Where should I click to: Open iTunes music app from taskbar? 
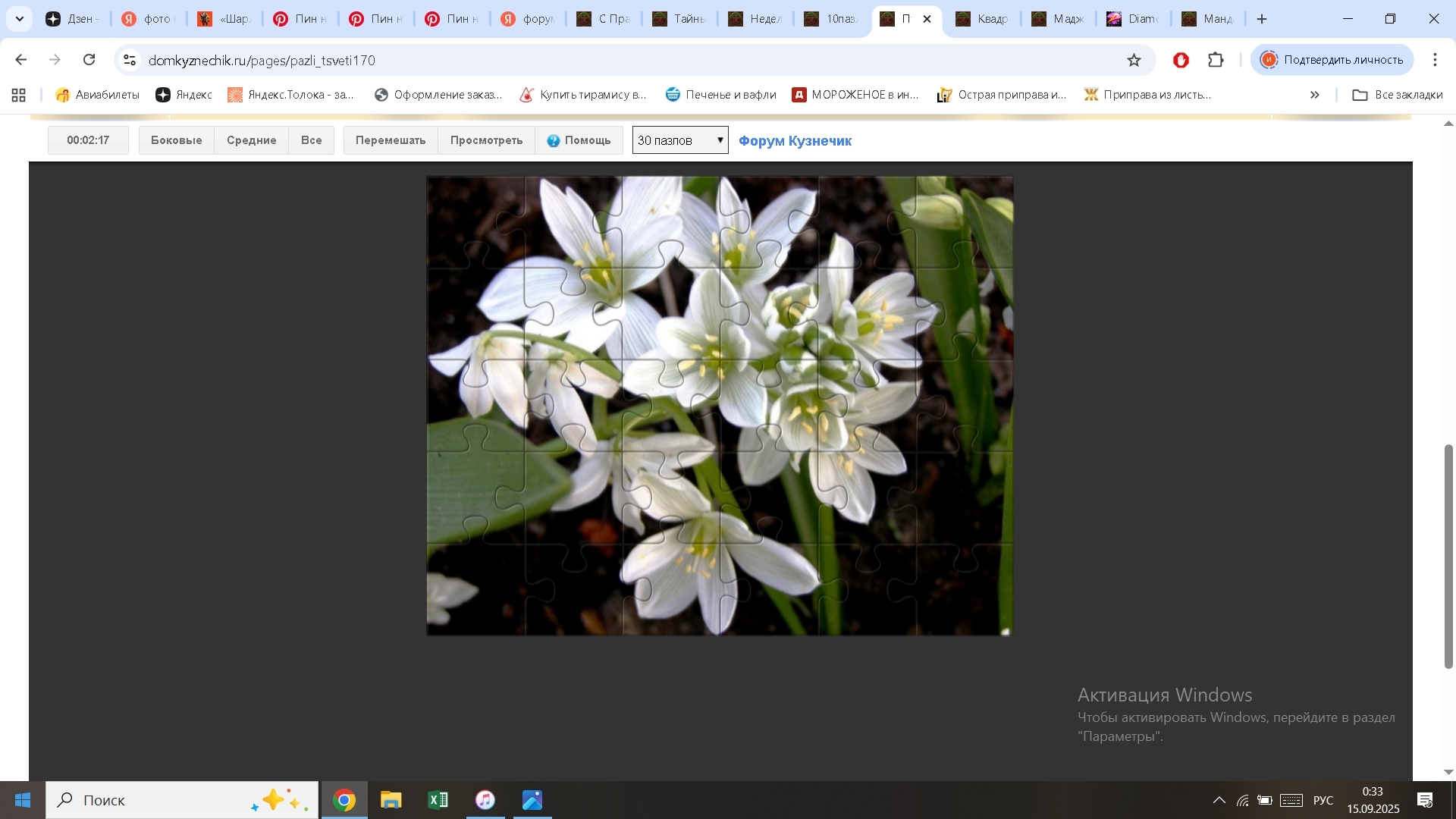click(485, 800)
